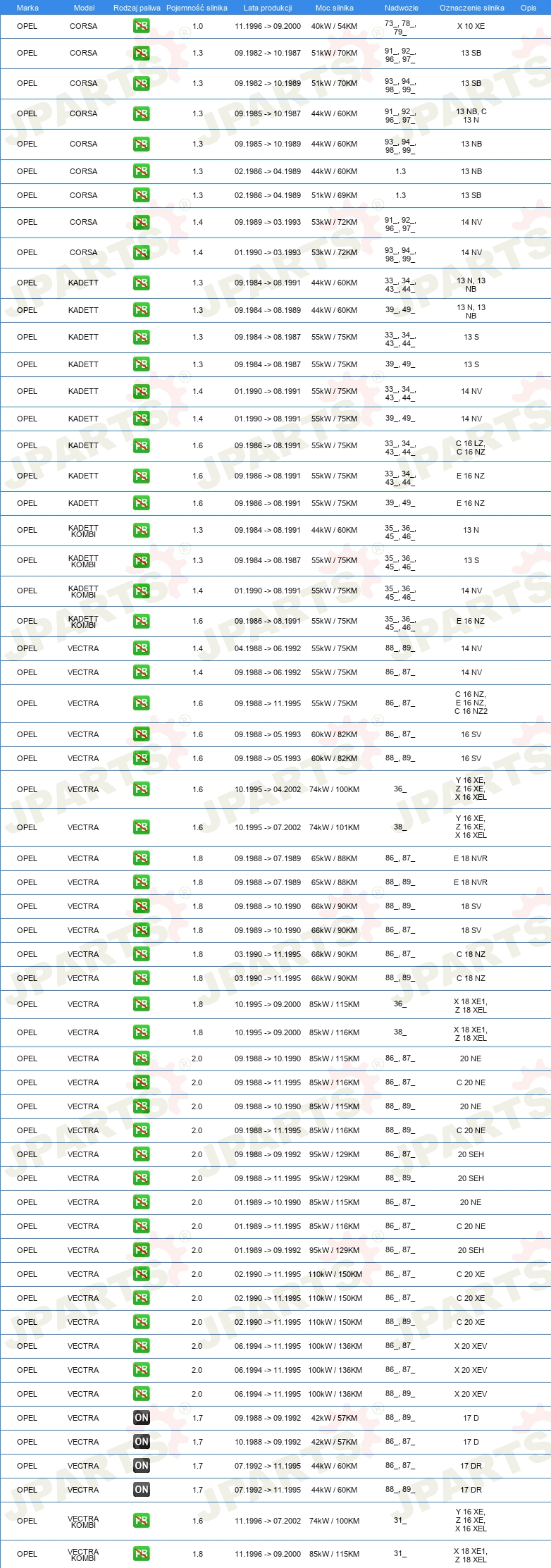Click petrol icon in Vectra 01.1989 -> 10.1990 row

[142, 1202]
